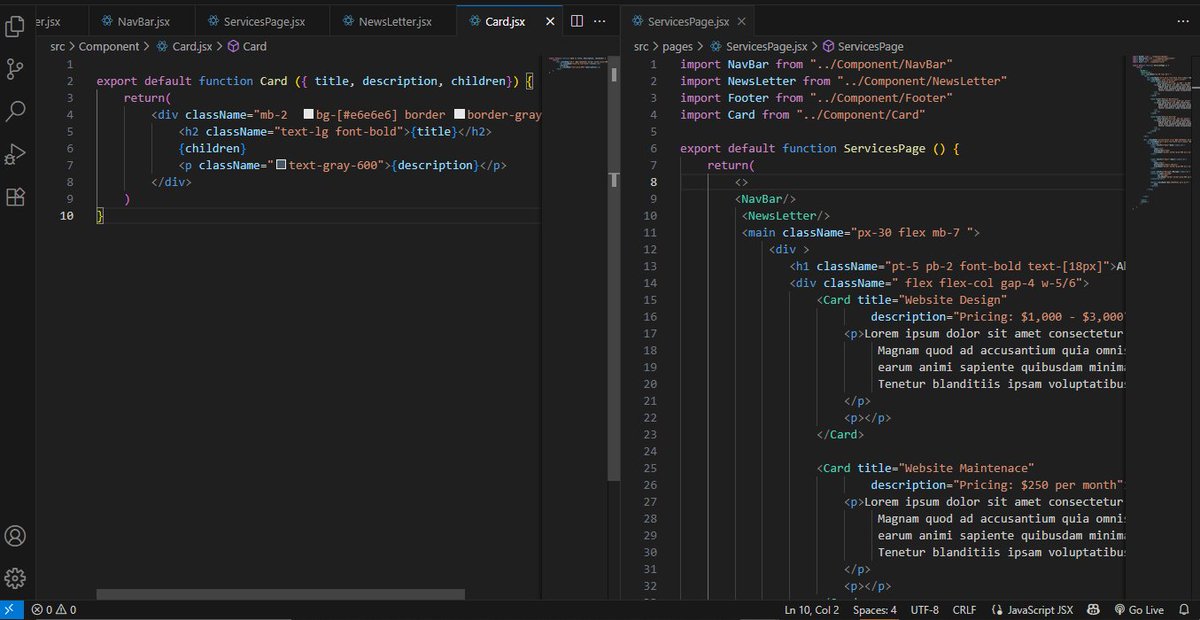Click '<NavBar/>' in ServicesPage.jsx
Screen dimensions: 1200x620
coord(765,199)
